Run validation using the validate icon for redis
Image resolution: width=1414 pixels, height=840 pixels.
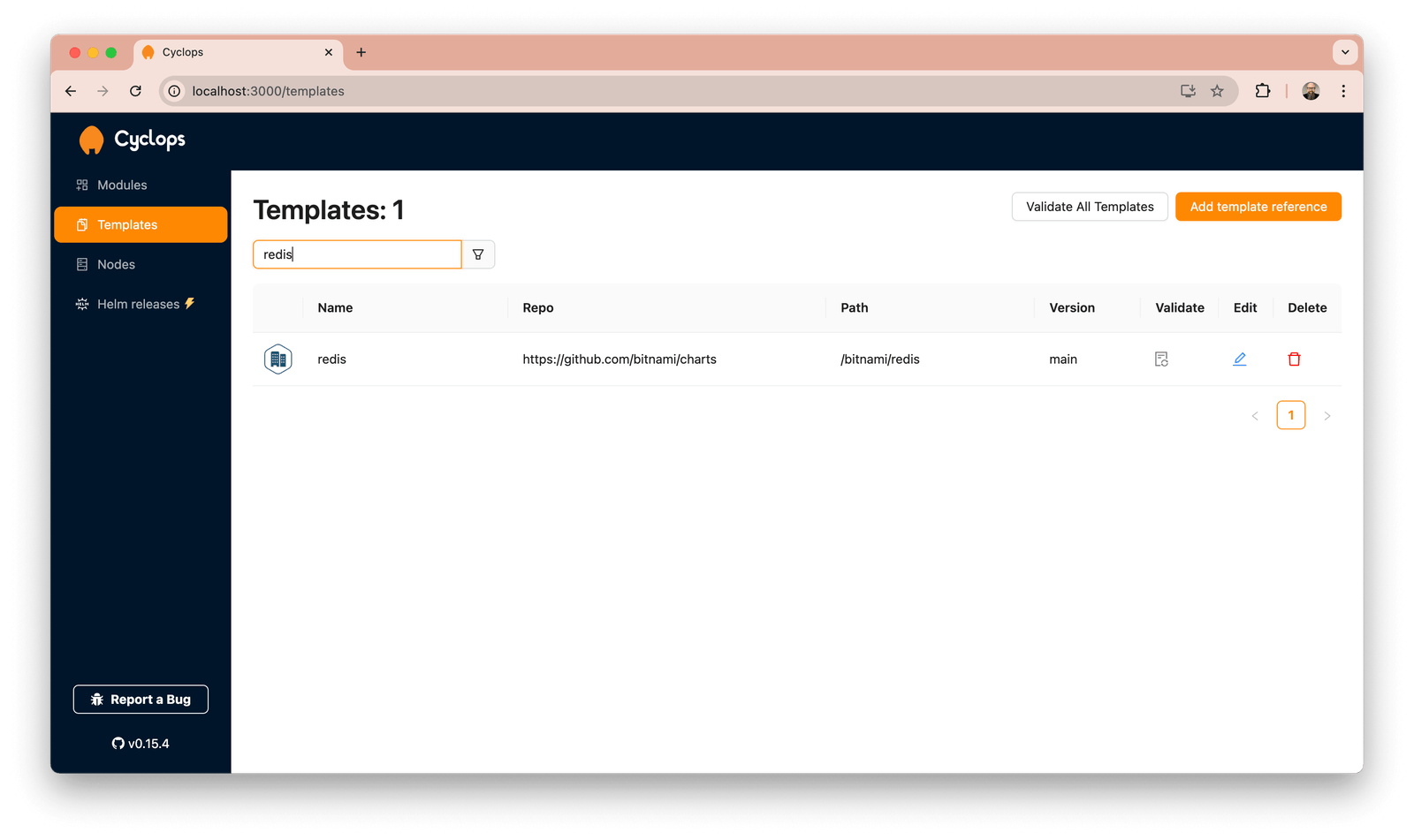coord(1160,359)
